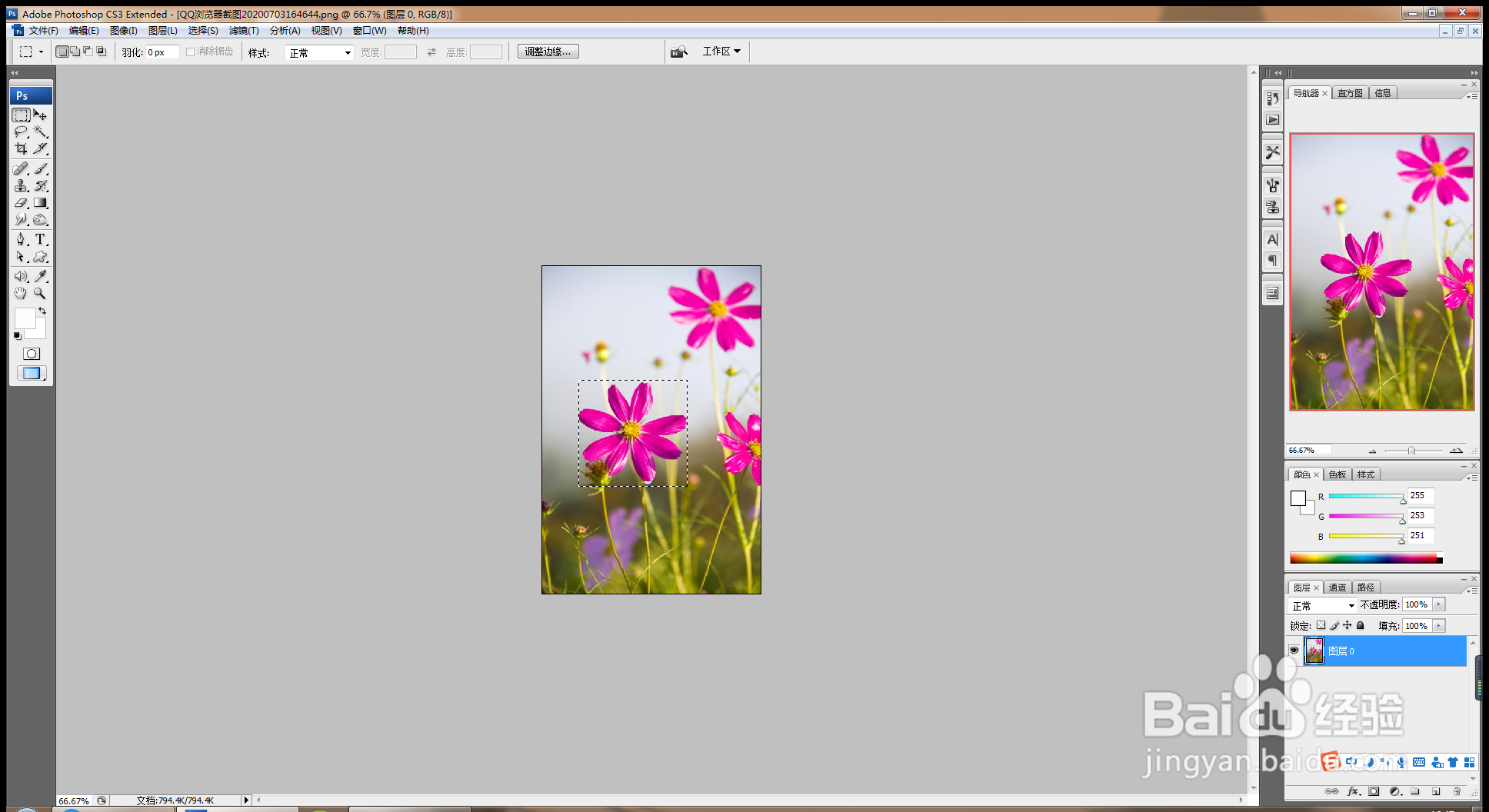Toggle visibility of 图层 0 layer

coord(1294,651)
